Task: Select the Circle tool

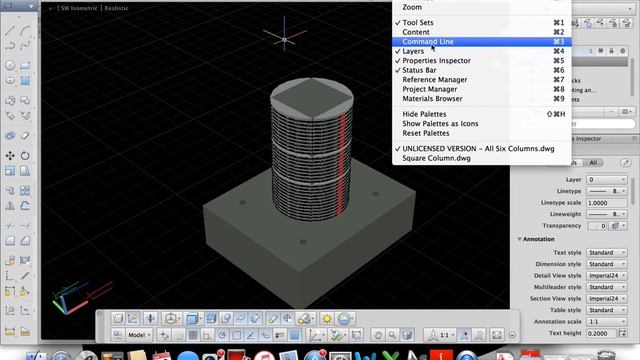Action: [10, 65]
